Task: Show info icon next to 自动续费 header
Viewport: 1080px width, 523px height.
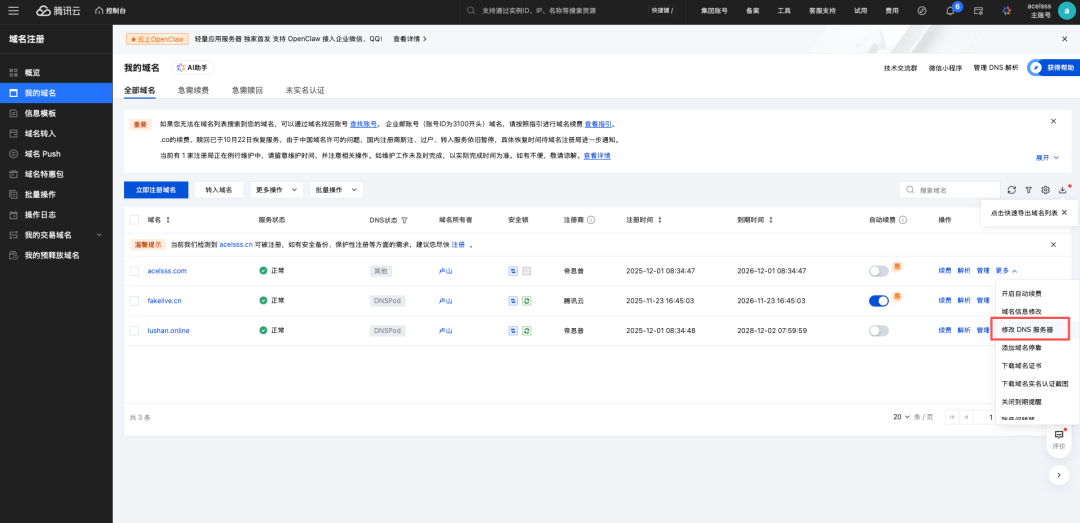Action: [902, 220]
